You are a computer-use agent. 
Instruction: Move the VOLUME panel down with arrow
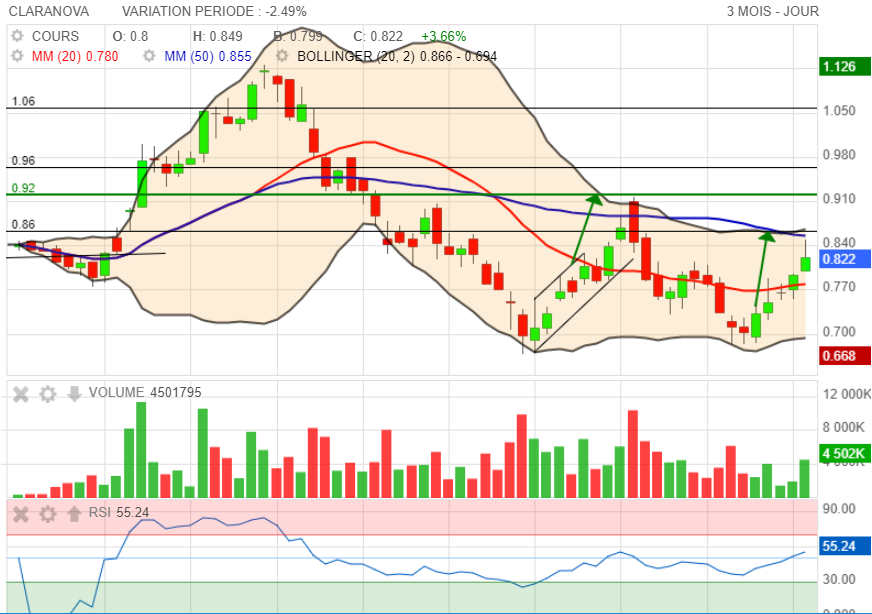(x=74, y=394)
